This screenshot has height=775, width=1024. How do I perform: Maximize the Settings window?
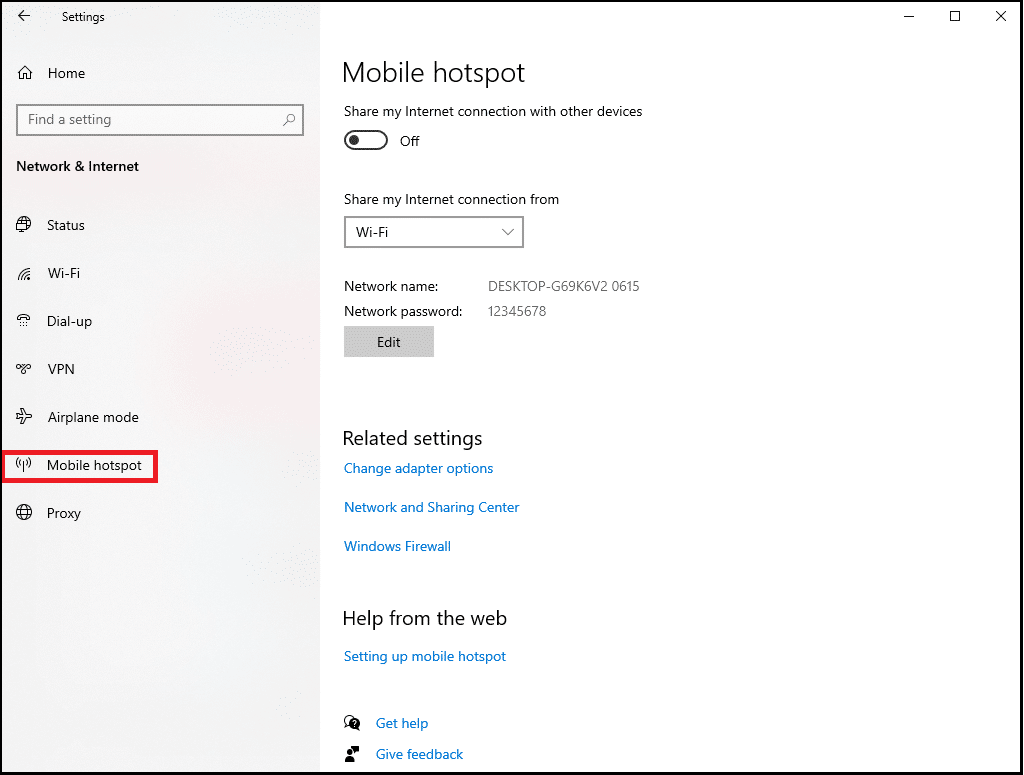tap(954, 16)
